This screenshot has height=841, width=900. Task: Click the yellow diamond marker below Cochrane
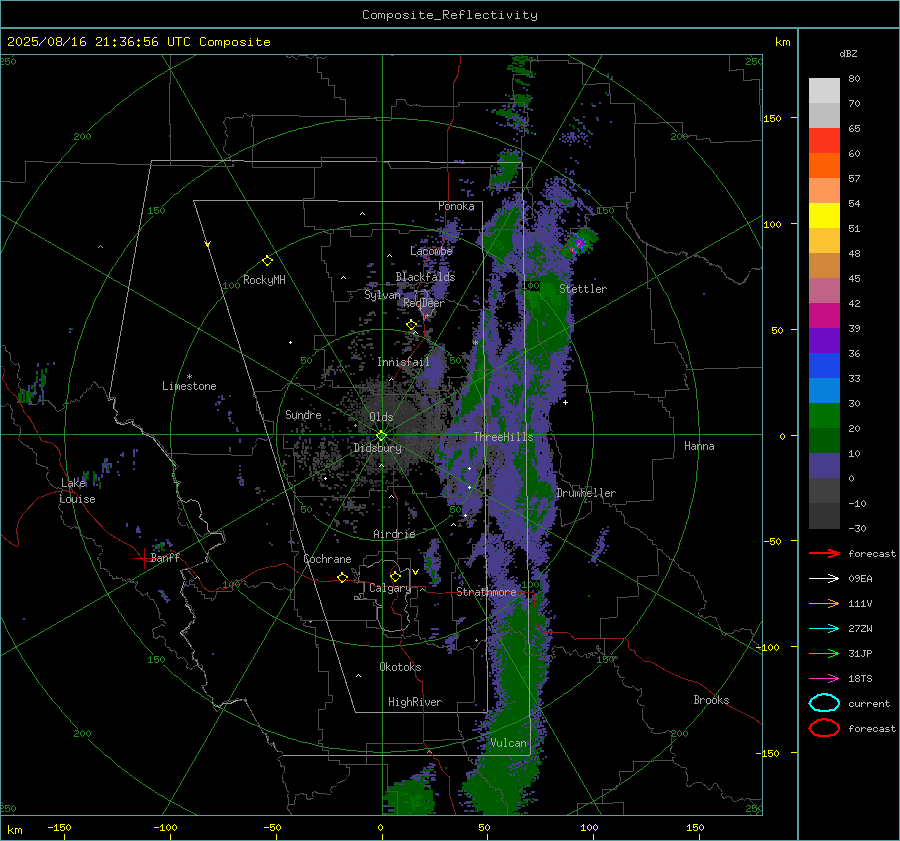pyautogui.click(x=342, y=577)
